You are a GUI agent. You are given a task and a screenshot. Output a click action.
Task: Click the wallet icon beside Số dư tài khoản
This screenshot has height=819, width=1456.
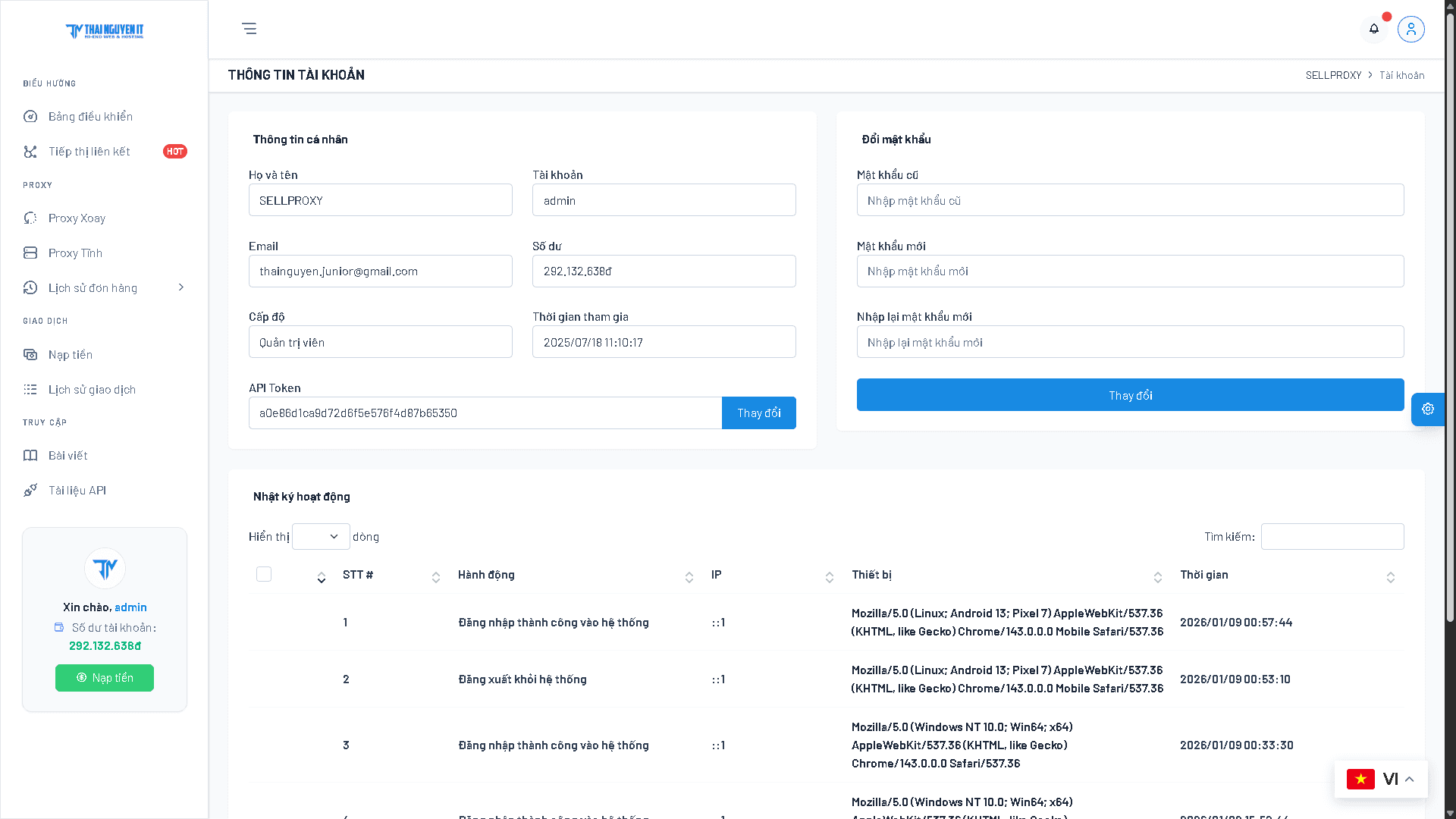59,627
